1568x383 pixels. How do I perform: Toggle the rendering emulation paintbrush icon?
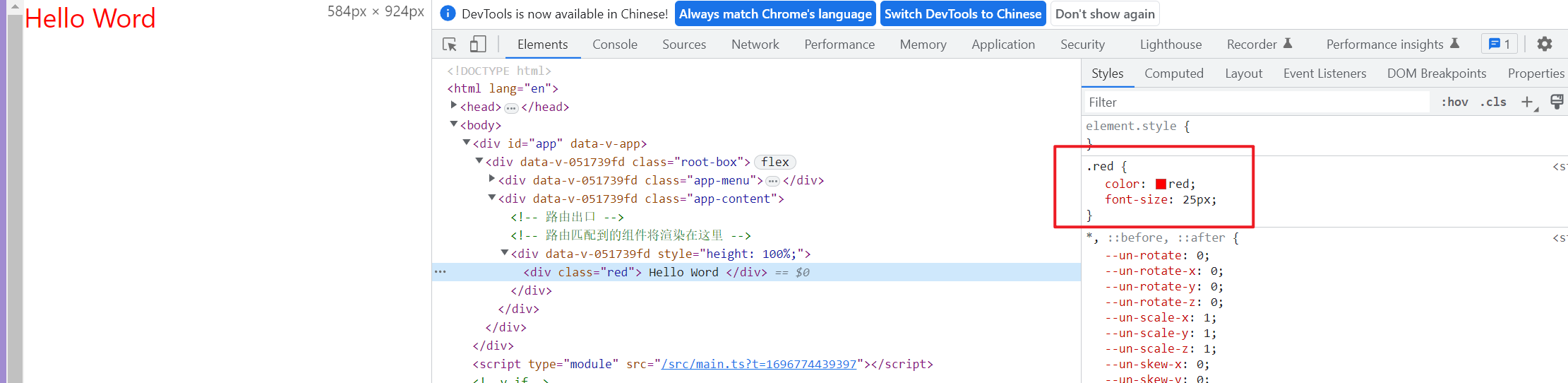point(1557,102)
